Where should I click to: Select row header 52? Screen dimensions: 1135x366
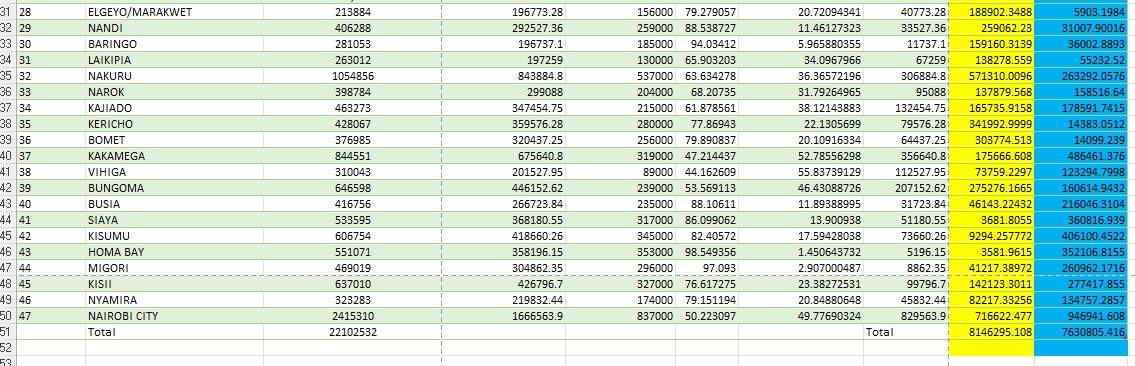coord(7,348)
